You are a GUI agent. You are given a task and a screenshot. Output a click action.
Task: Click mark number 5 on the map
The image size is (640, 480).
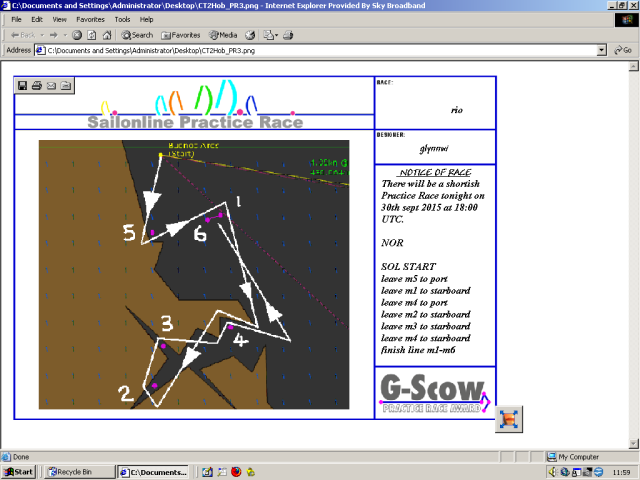coord(129,233)
